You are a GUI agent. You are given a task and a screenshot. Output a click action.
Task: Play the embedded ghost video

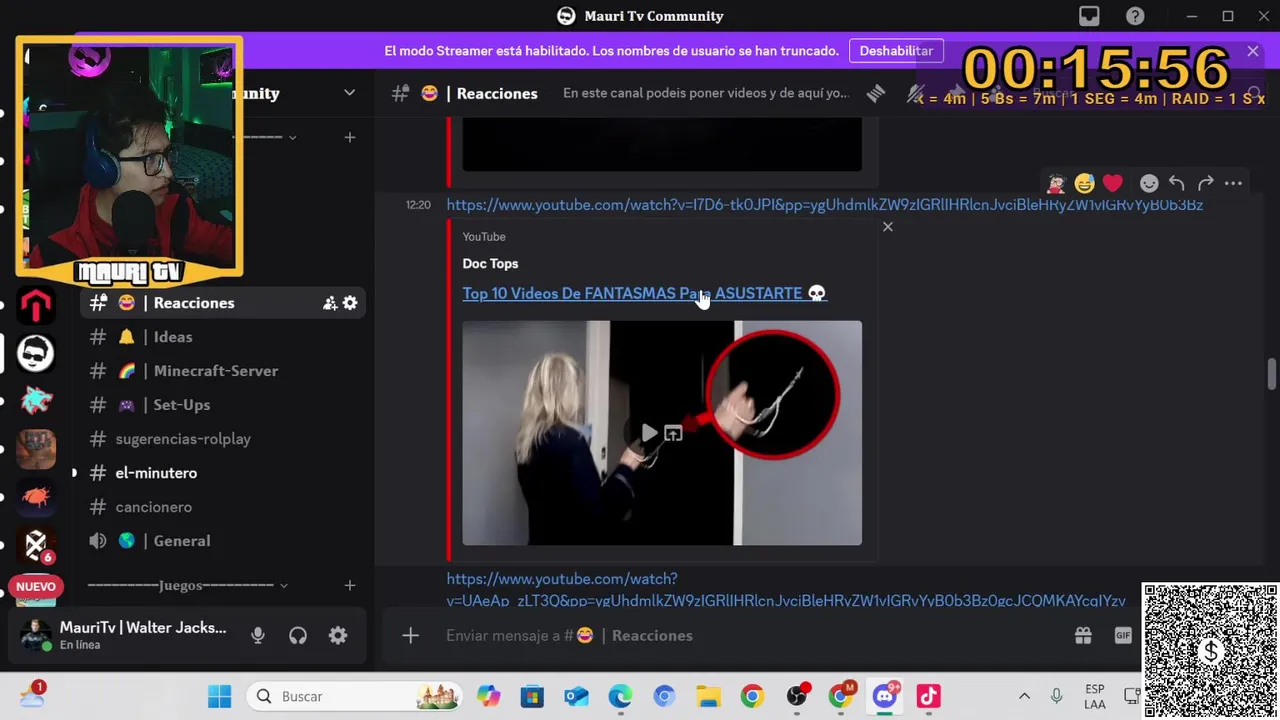[649, 433]
